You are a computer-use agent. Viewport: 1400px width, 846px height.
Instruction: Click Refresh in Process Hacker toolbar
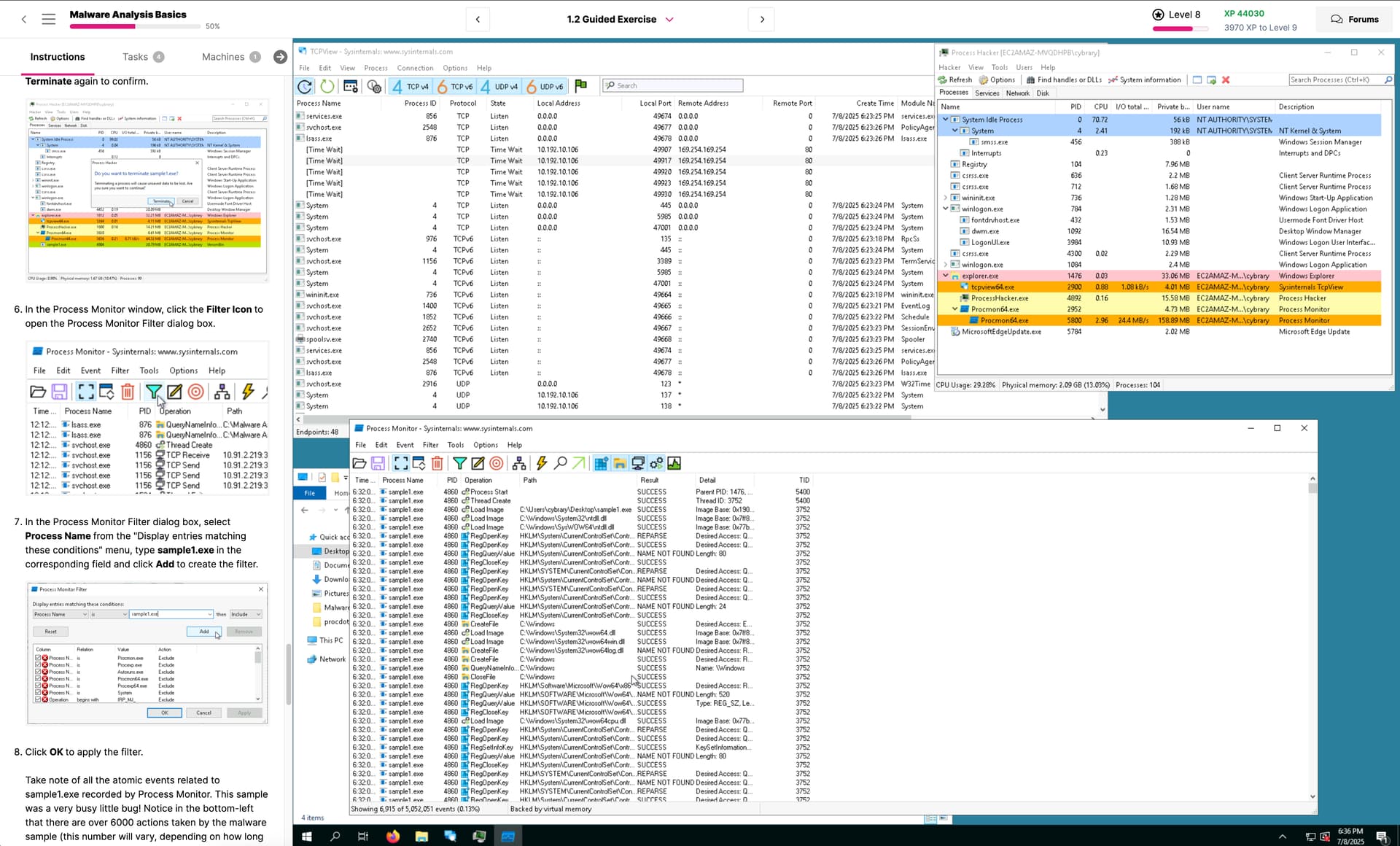(955, 79)
